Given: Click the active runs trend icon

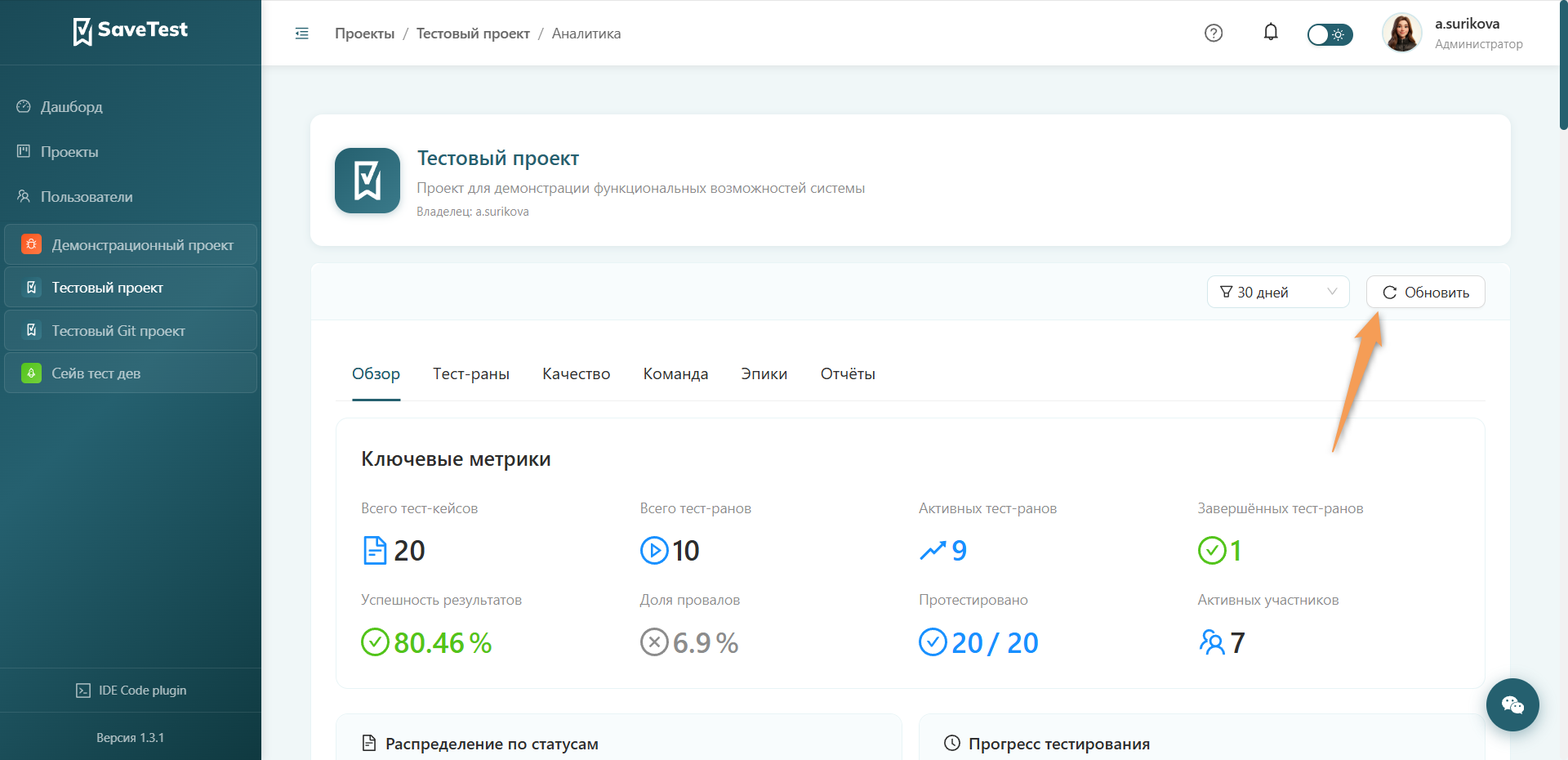Looking at the screenshot, I should coord(933,551).
